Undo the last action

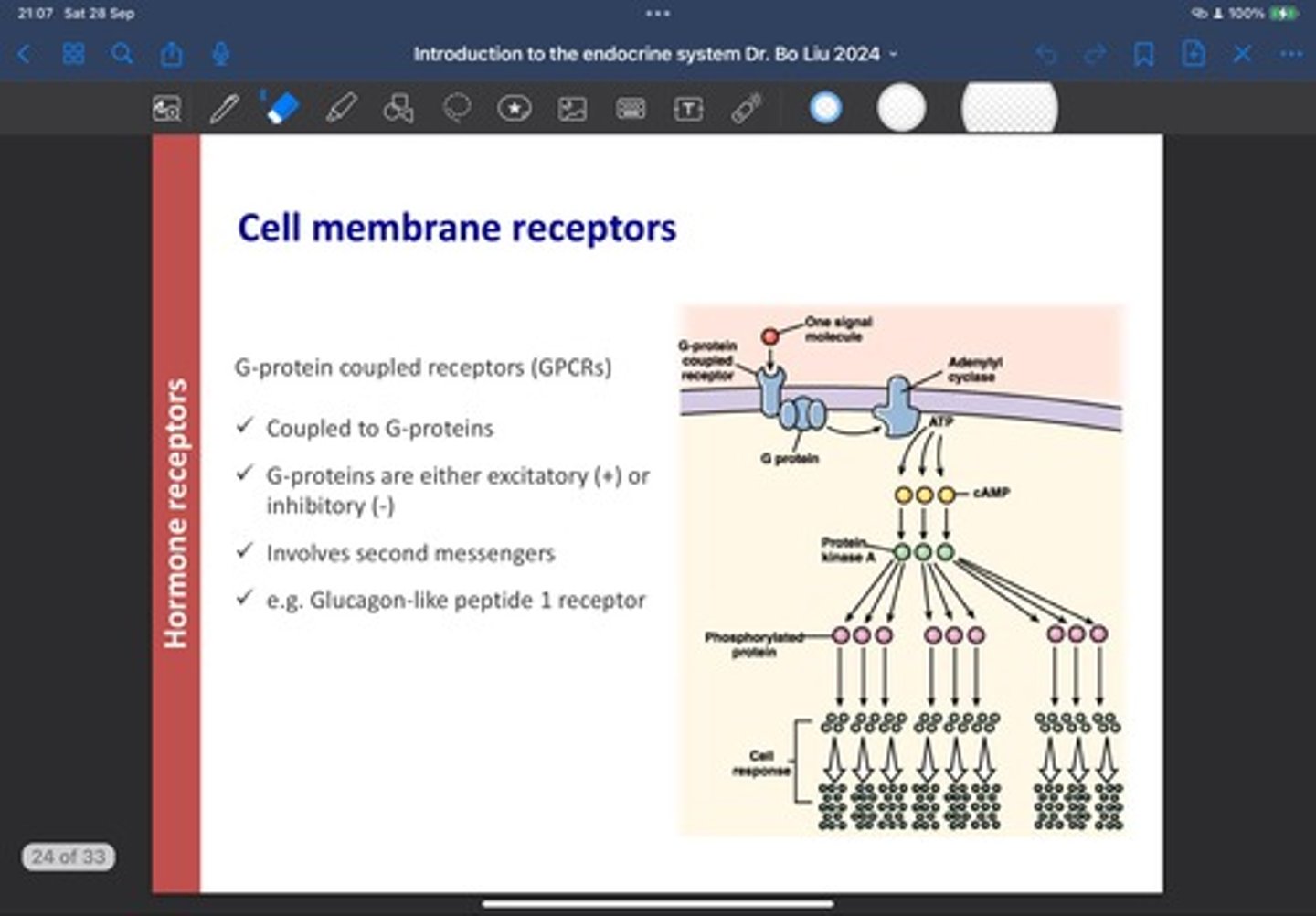[x=1046, y=54]
